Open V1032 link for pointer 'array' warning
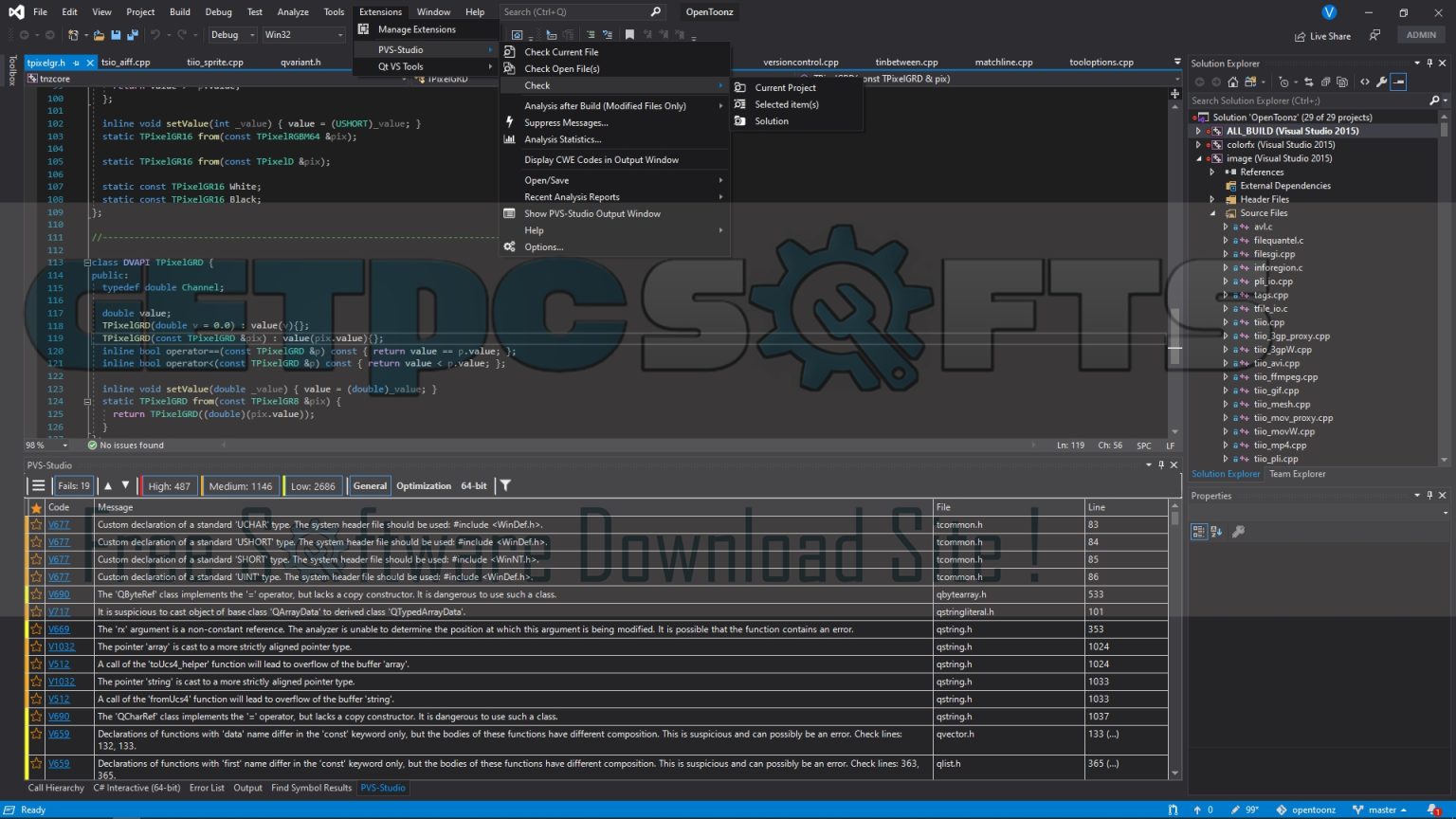 62,646
